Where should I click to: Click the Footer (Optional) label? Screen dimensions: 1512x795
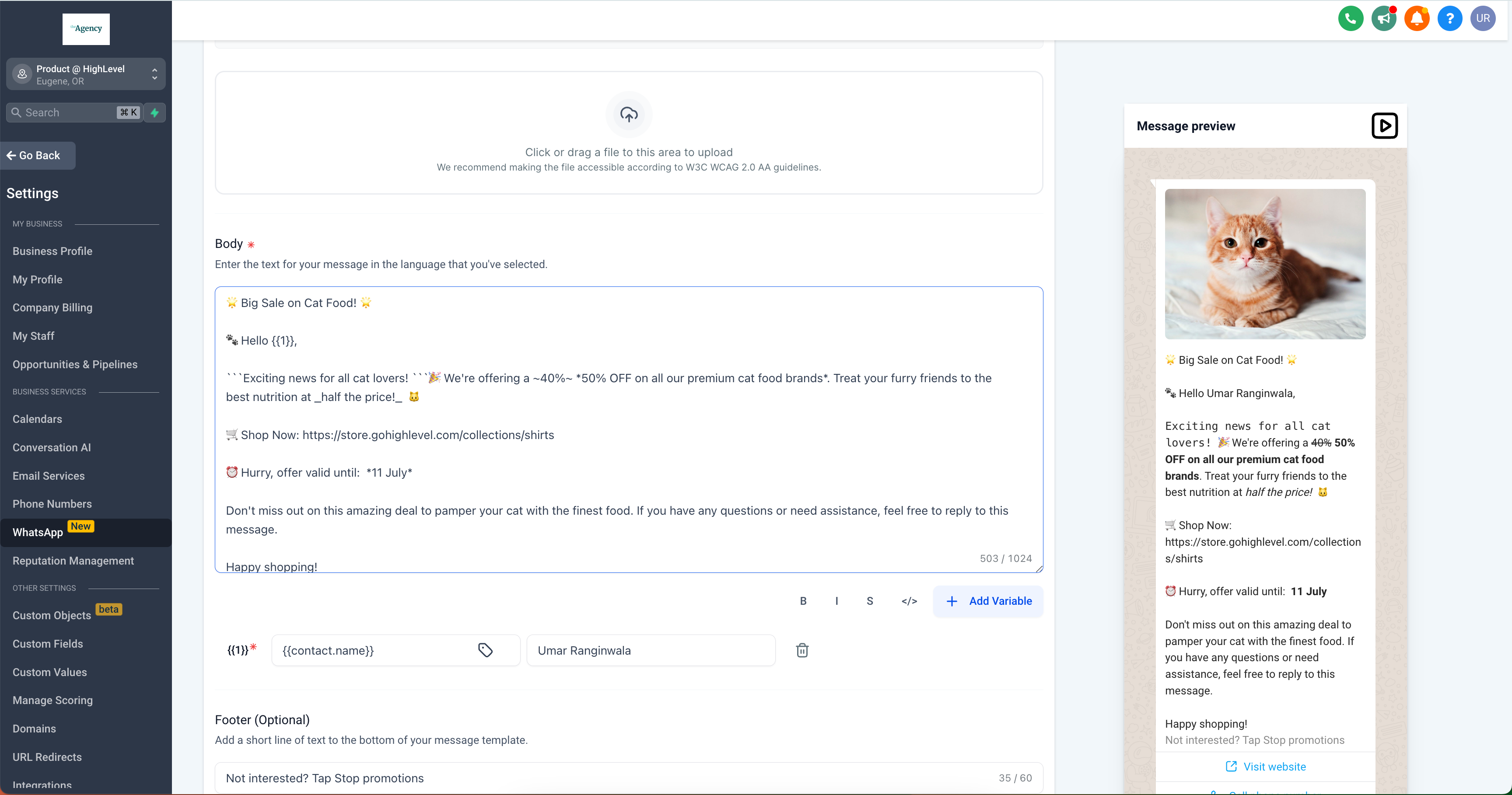(262, 720)
